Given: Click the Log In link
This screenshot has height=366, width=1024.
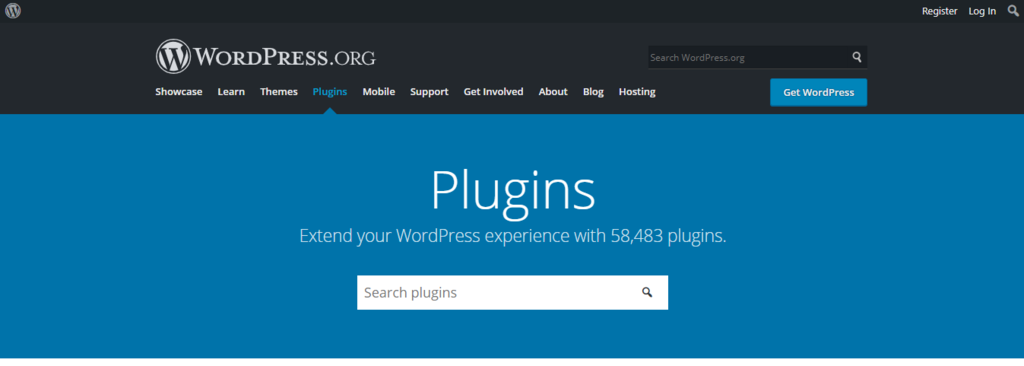Looking at the screenshot, I should coord(982,11).
